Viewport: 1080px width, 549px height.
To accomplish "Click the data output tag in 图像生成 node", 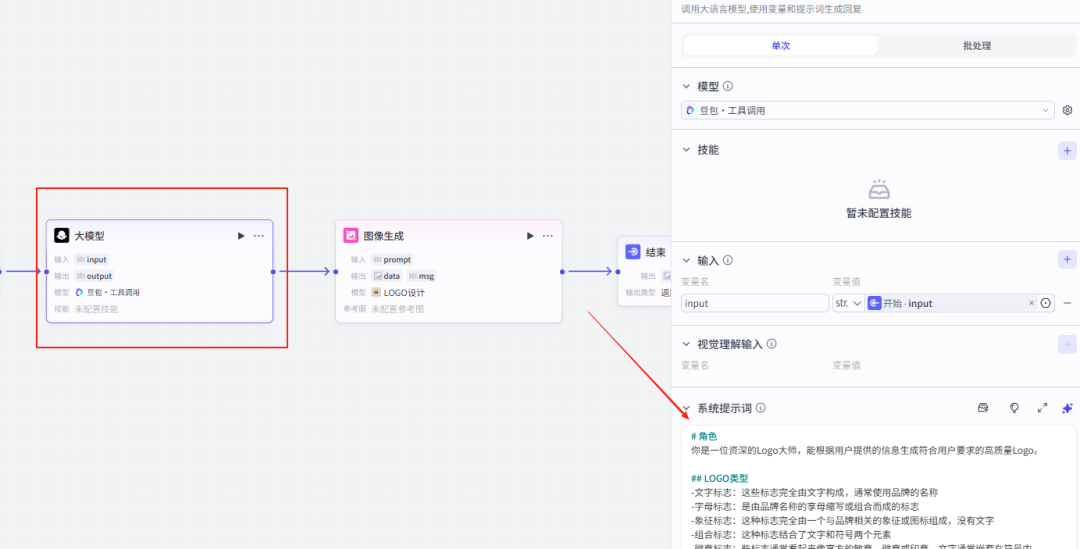I will tap(386, 276).
